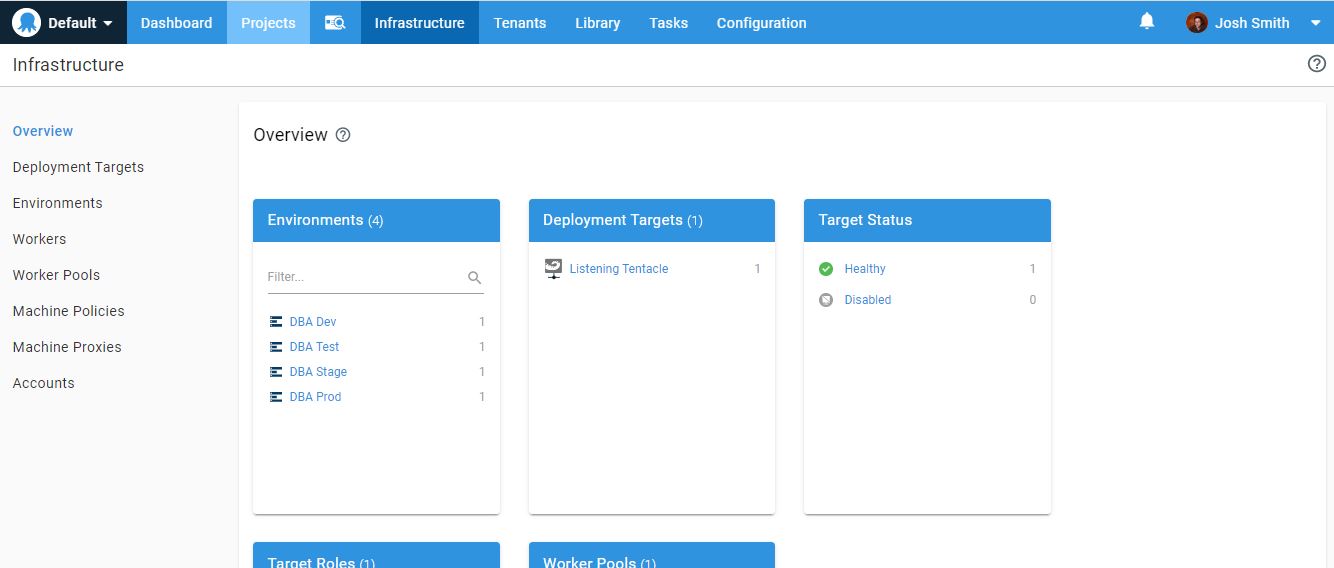Screen dimensions: 1334x568
Task: Click the Default space name
Action: tap(73, 23)
